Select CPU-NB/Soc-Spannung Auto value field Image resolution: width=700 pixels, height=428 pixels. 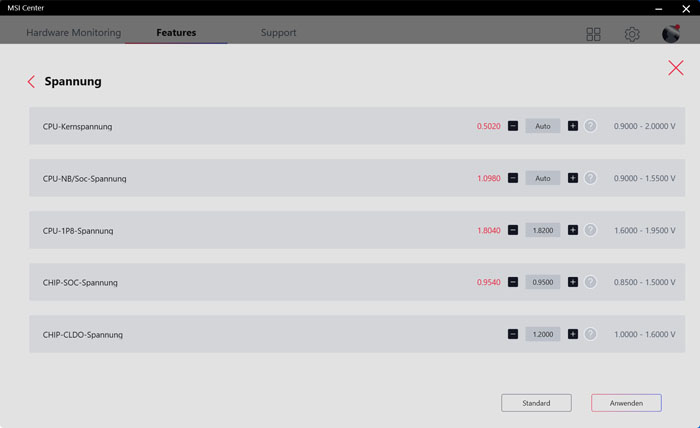point(543,178)
